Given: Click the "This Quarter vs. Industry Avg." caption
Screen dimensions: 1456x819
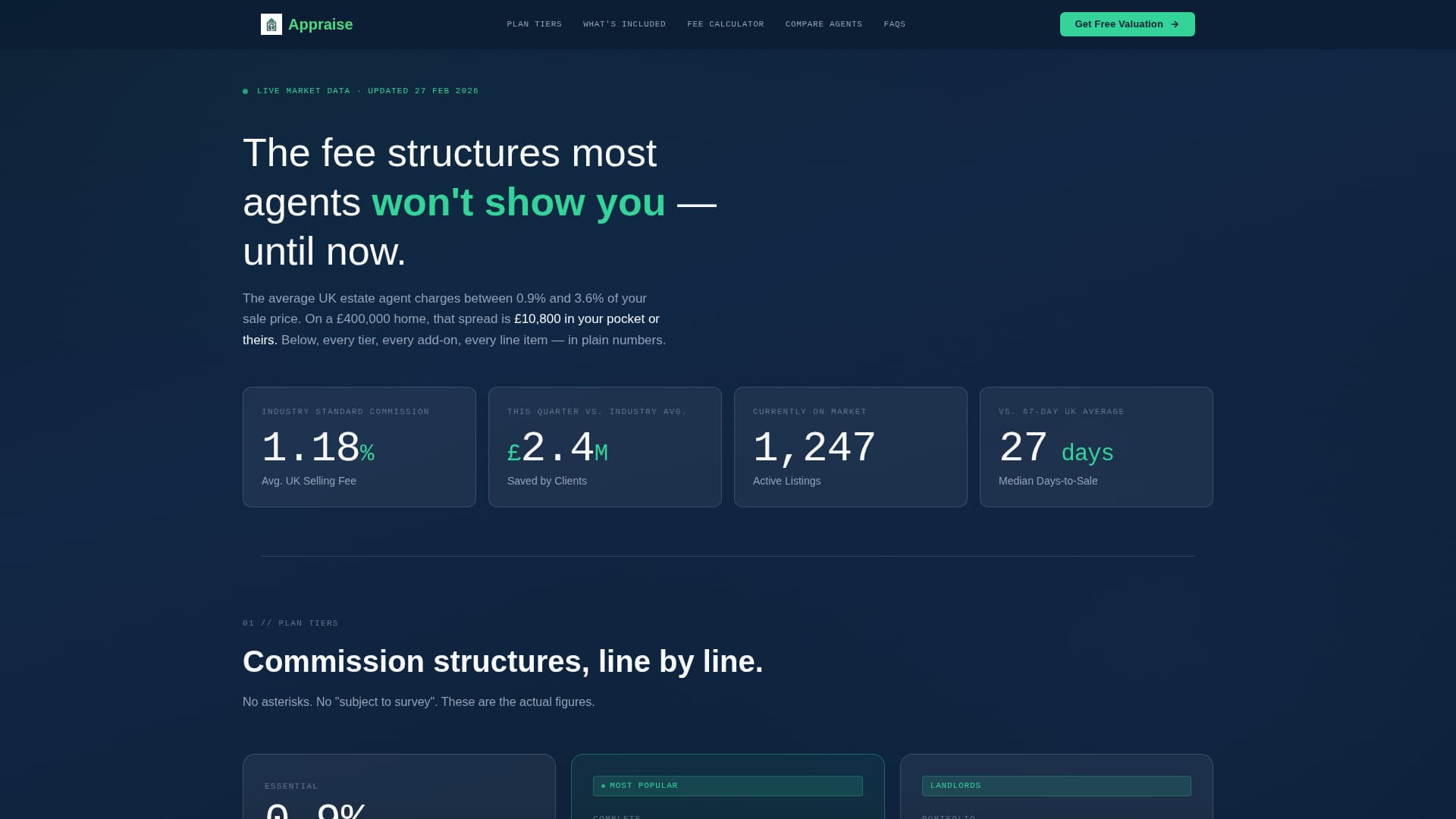Looking at the screenshot, I should pyautogui.click(x=597, y=412).
